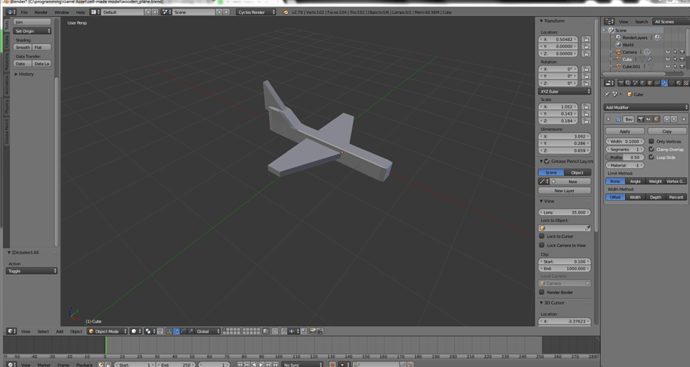Open the Object Mode dropdown
690x367 pixels.
point(108,331)
